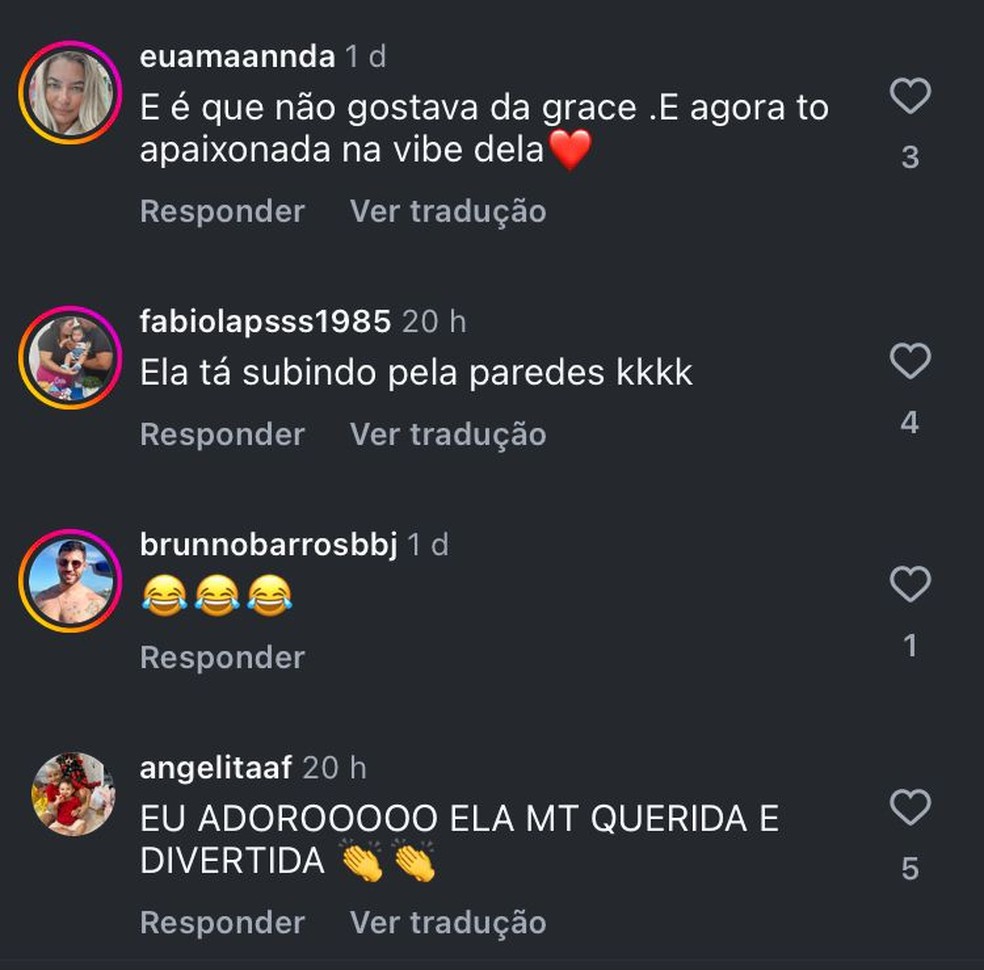Click Responder under angelitaaf's comment

[223, 923]
